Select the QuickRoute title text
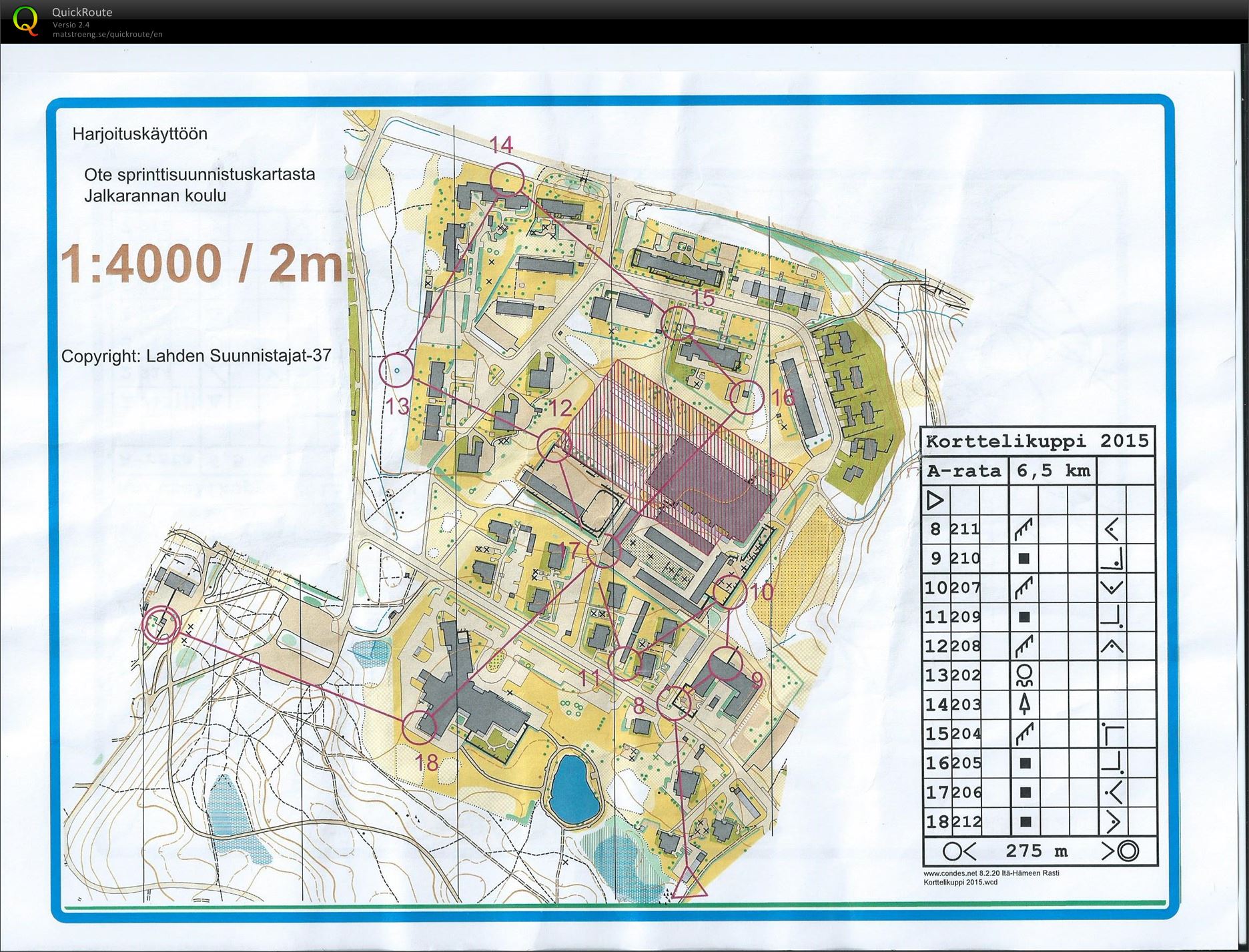The image size is (1249, 952). (82, 12)
